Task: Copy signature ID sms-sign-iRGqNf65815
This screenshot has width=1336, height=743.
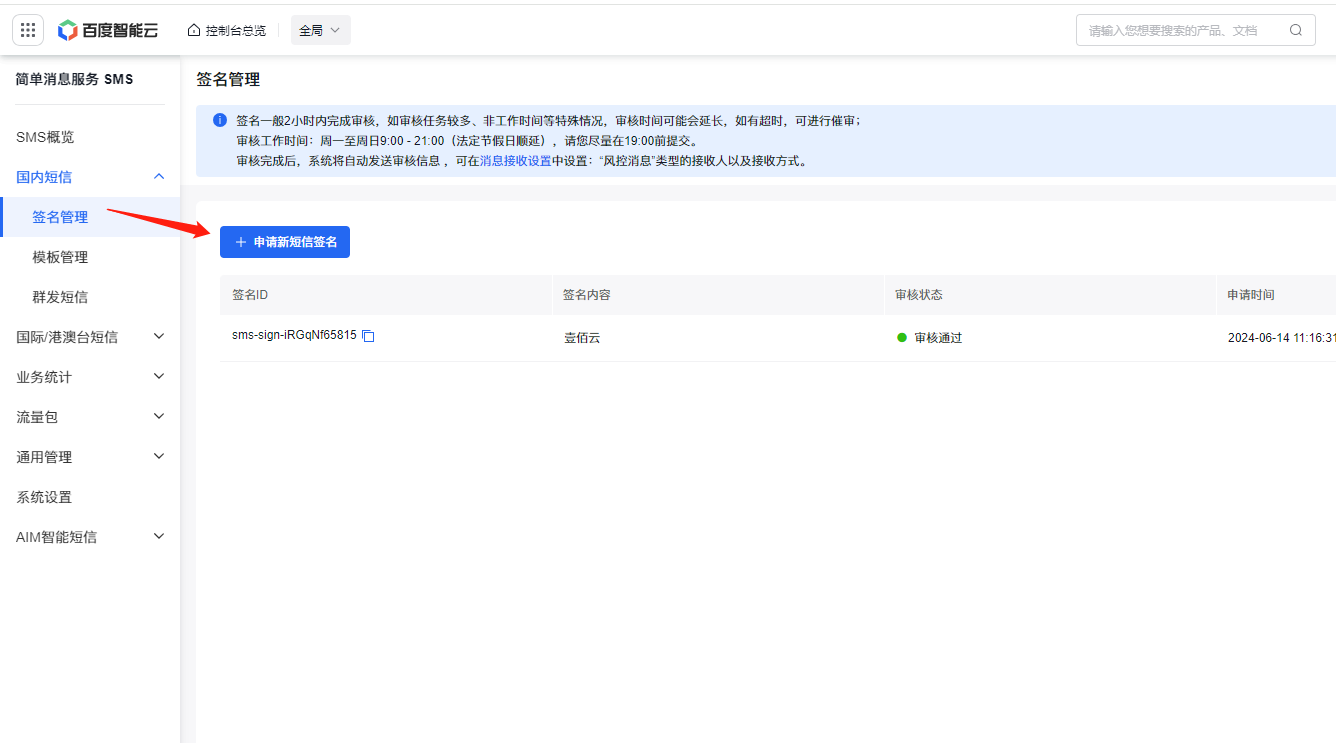Action: pos(368,336)
